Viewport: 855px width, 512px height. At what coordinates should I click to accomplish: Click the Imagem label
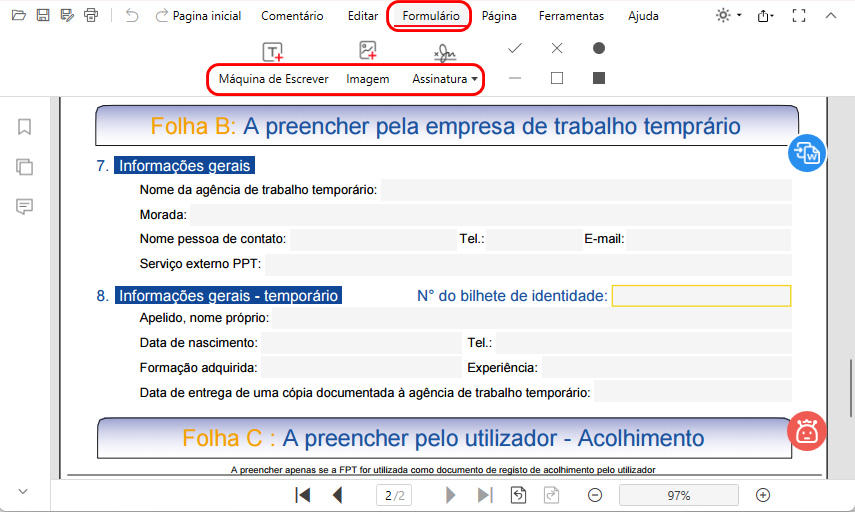click(368, 79)
